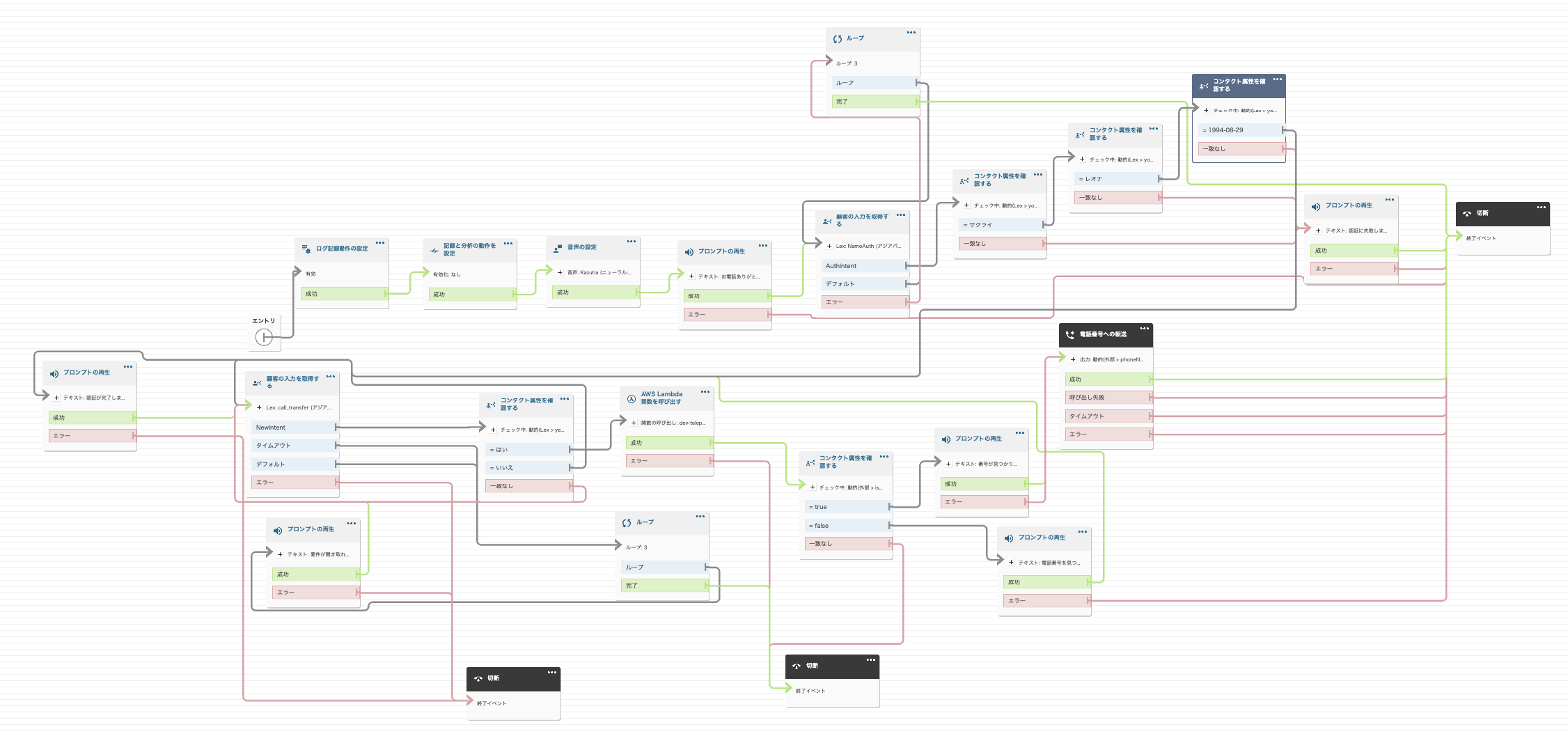Screen dimensions: 1568x736
Task: Open ellipsis menu of 電話番号への転送 block
Action: (1145, 328)
